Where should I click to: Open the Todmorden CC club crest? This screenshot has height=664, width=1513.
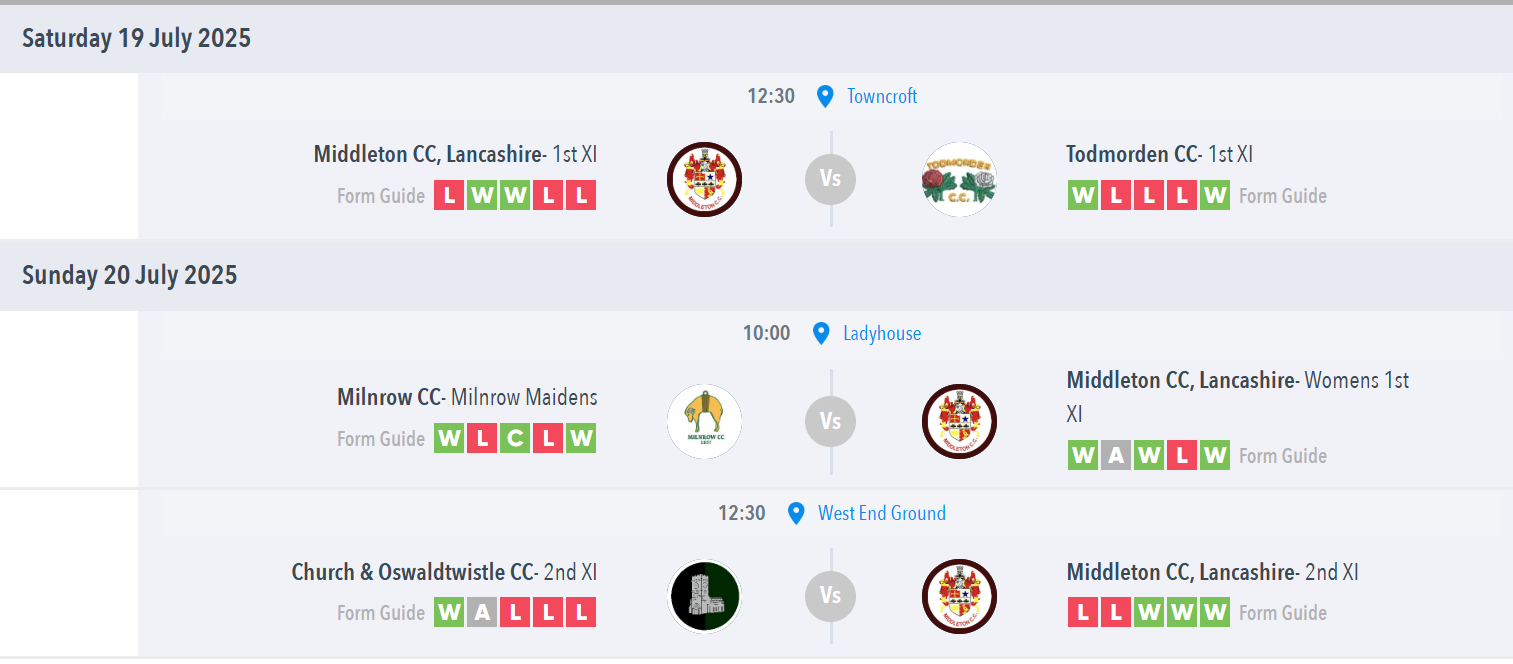coord(959,179)
